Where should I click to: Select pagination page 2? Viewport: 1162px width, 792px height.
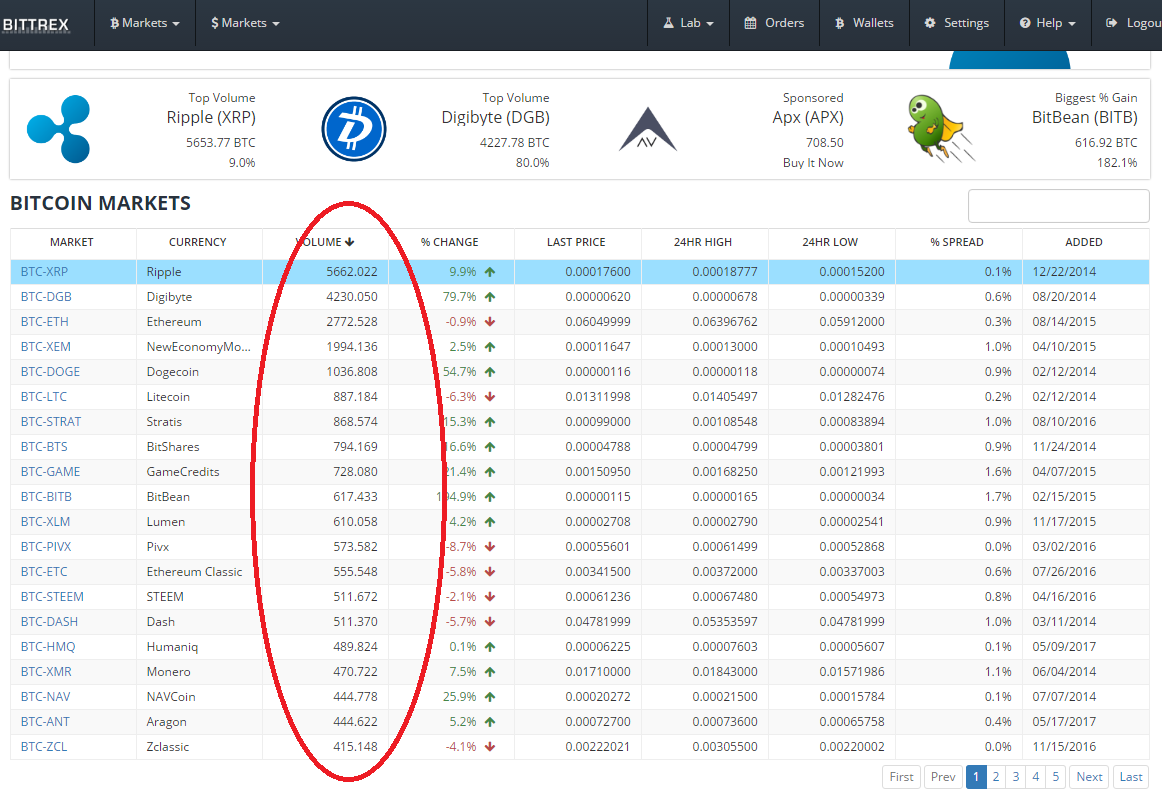(x=996, y=776)
